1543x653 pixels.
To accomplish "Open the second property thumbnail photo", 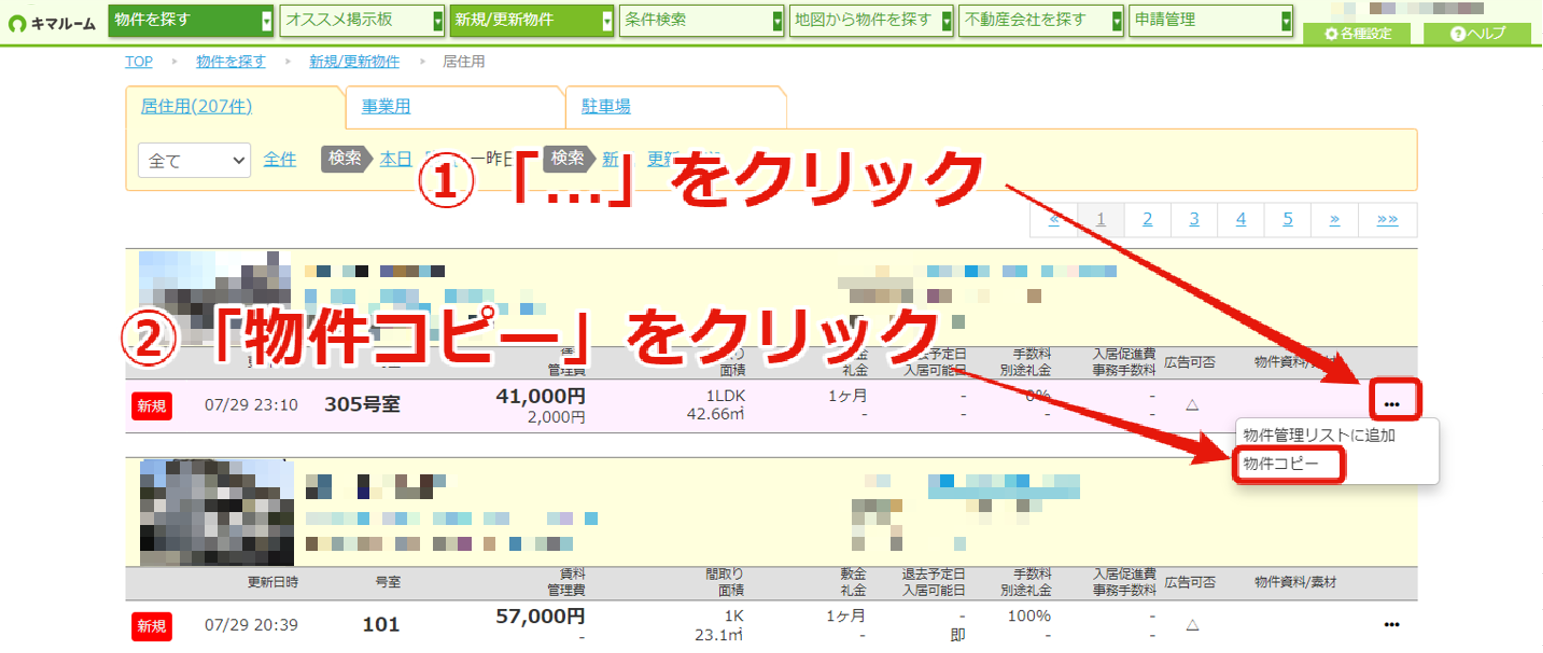I will point(217,513).
